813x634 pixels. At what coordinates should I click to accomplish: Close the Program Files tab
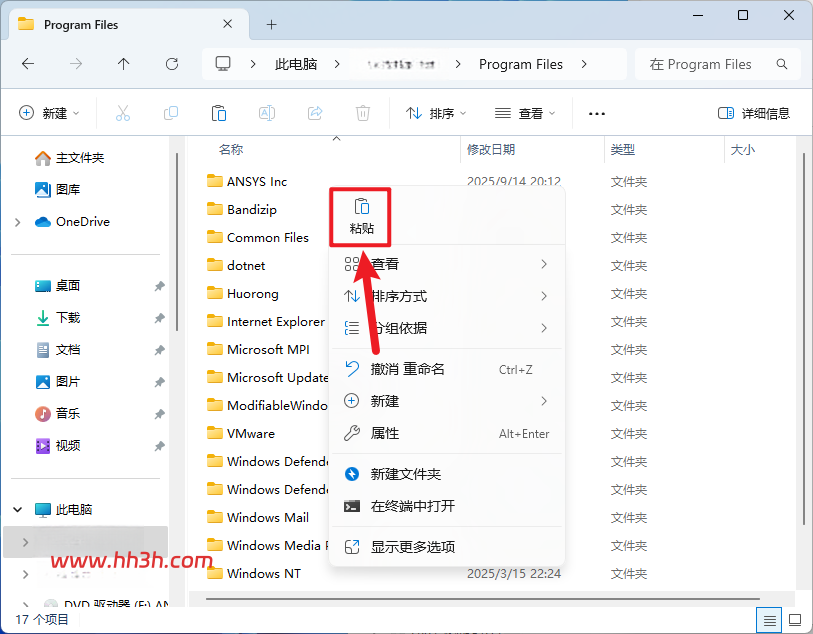(227, 24)
